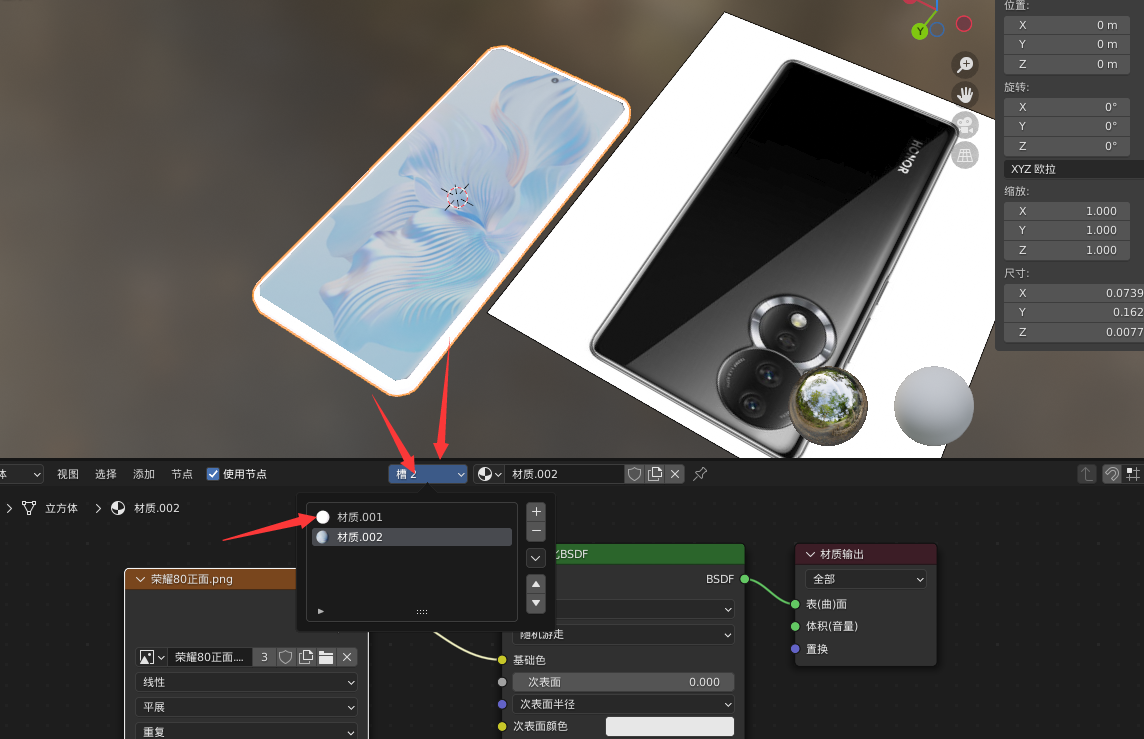Image resolution: width=1144 pixels, height=739 pixels.
Task: Click the 旋转 Z field 0°
Action: [1067, 146]
